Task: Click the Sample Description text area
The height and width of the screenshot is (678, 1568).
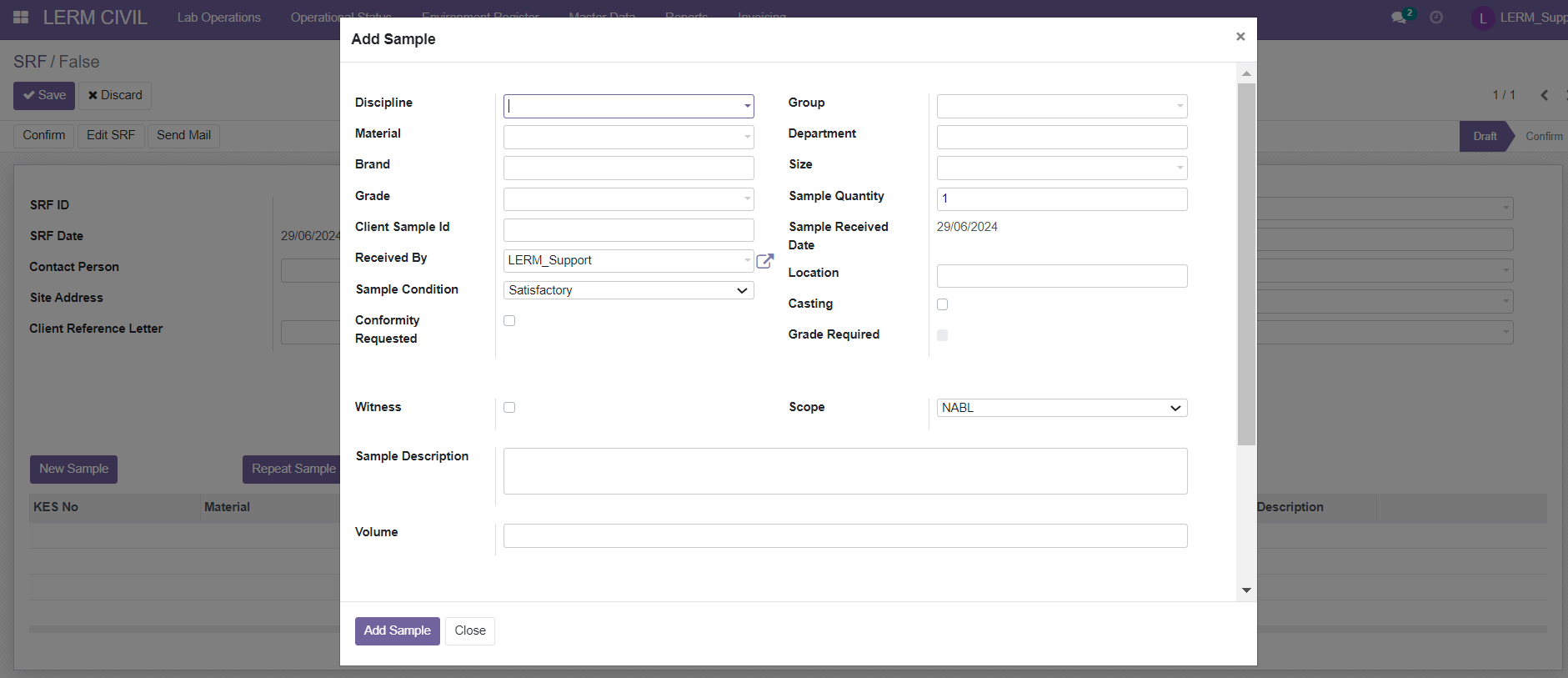Action: click(845, 471)
